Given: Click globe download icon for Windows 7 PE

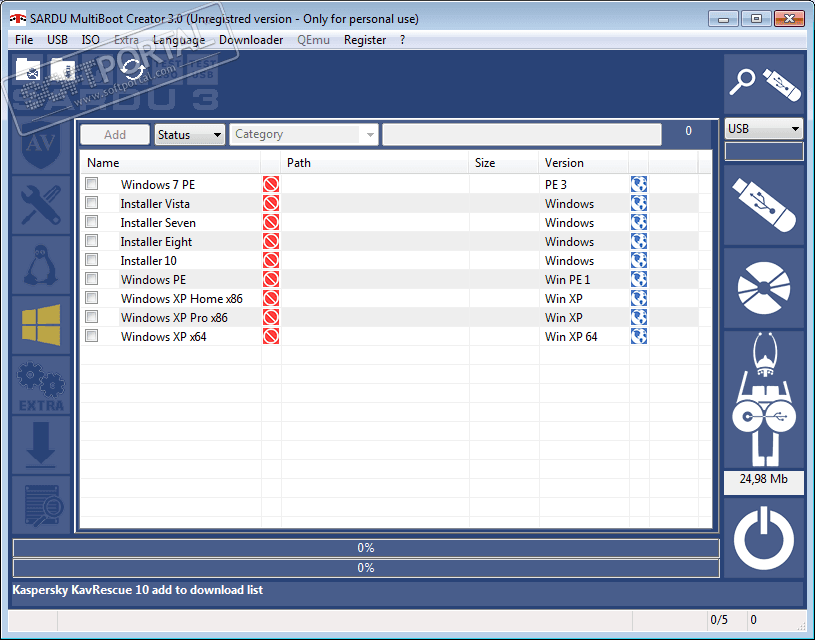Looking at the screenshot, I should tap(639, 185).
